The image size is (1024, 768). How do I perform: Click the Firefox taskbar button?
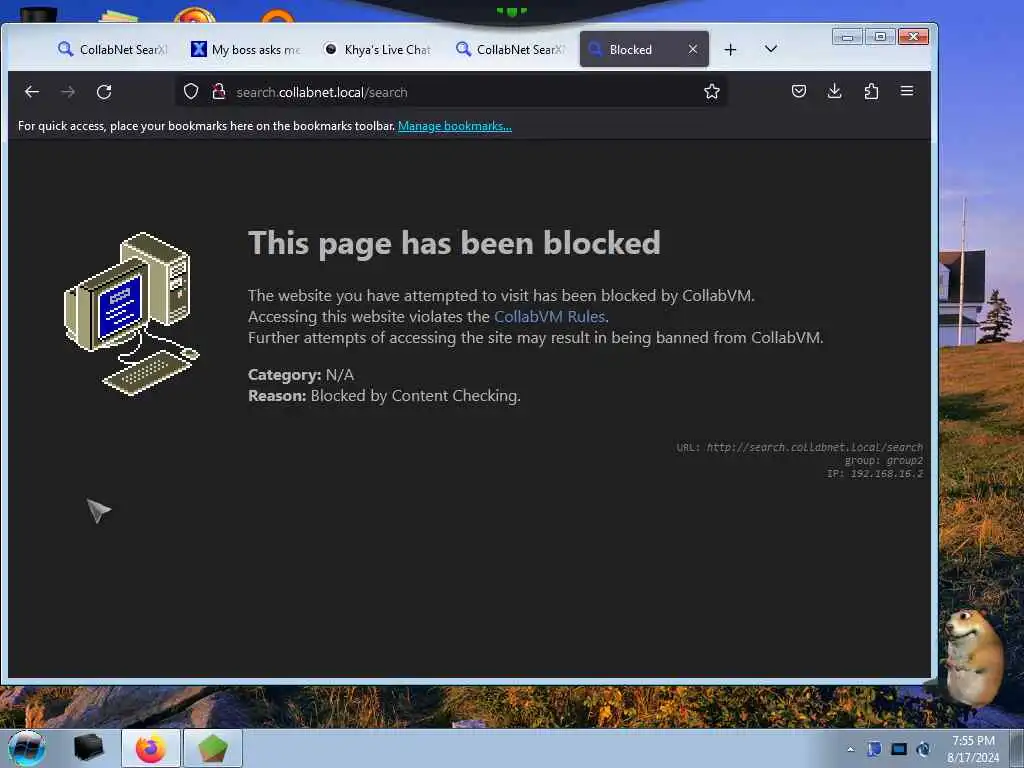[x=151, y=748]
